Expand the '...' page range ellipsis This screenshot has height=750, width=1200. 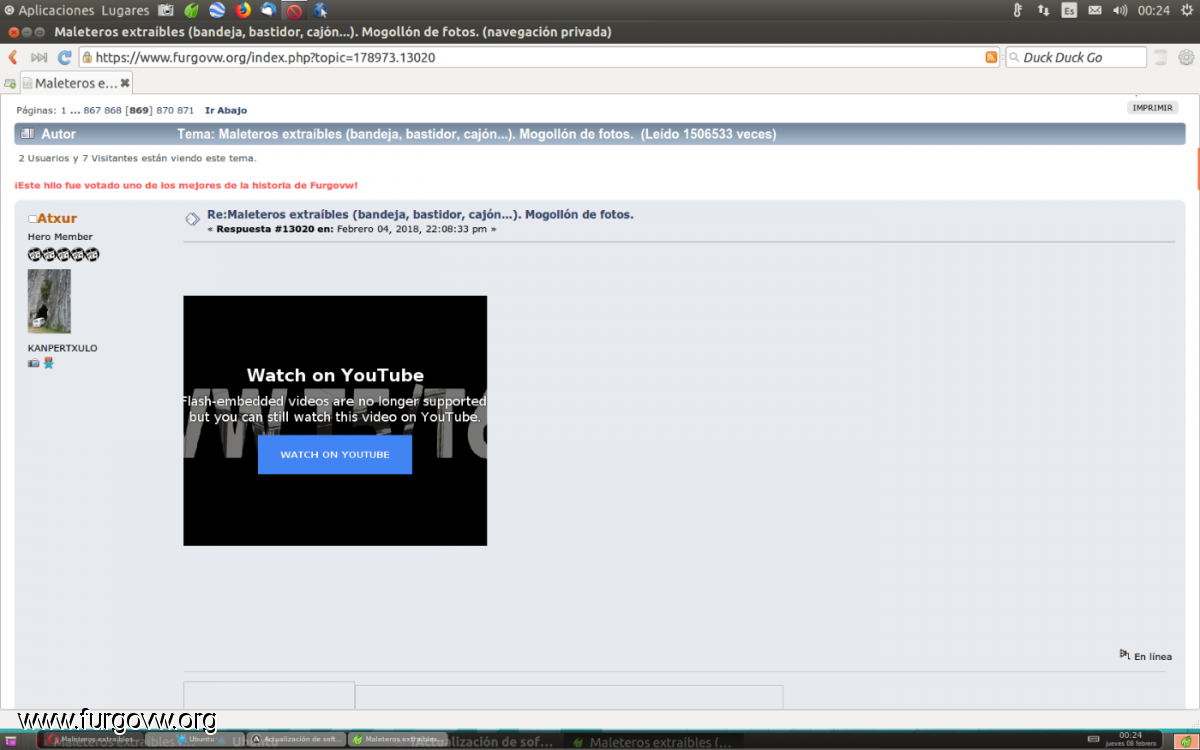pyautogui.click(x=75, y=110)
